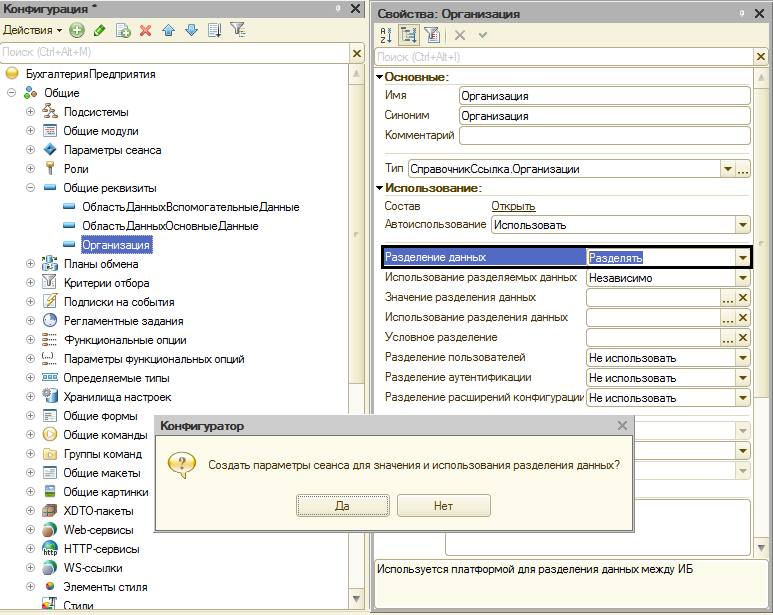773x615 pixels.
Task: Open the Действия menu
Action: (x=32, y=30)
